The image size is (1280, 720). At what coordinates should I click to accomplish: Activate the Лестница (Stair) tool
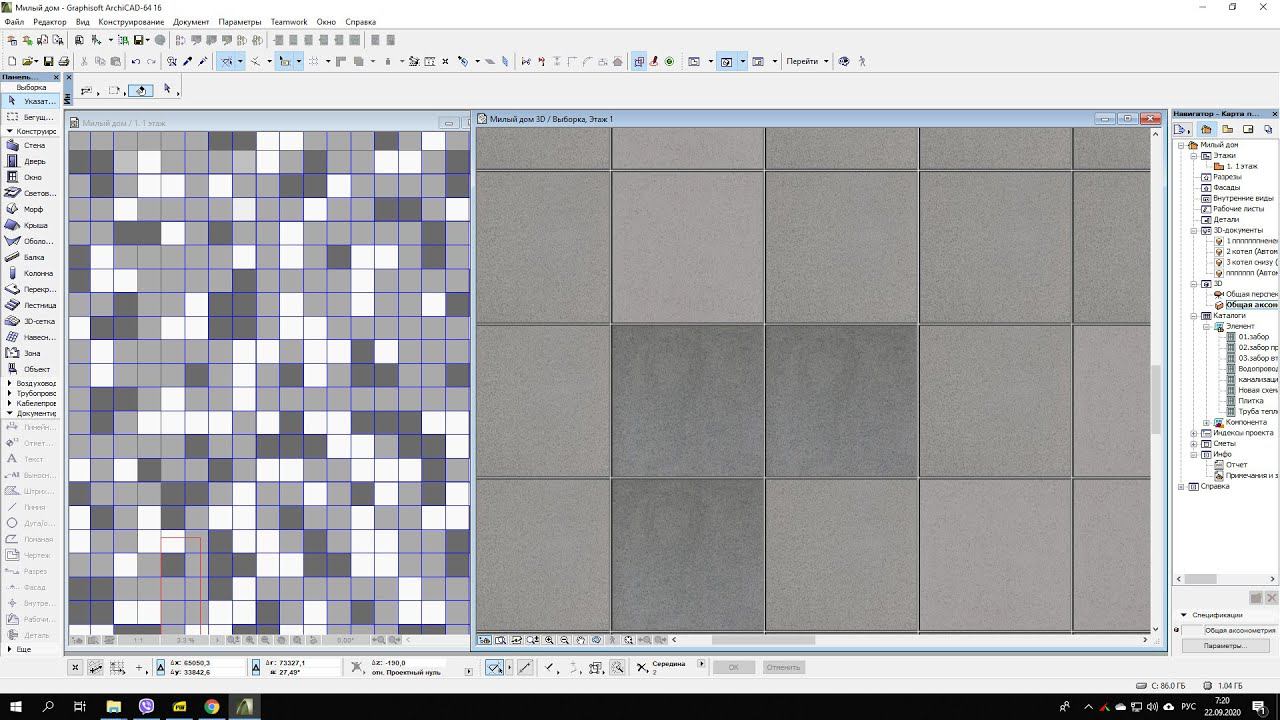click(38, 305)
